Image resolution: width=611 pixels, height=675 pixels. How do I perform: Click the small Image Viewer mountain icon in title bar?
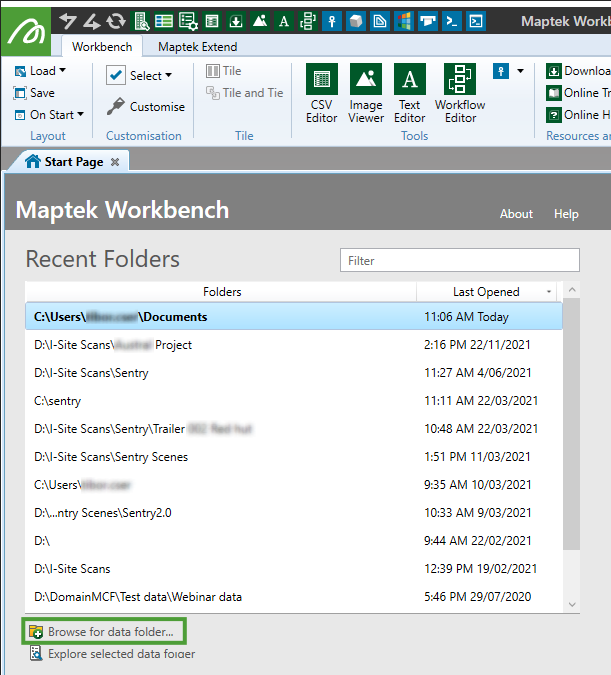pos(260,21)
